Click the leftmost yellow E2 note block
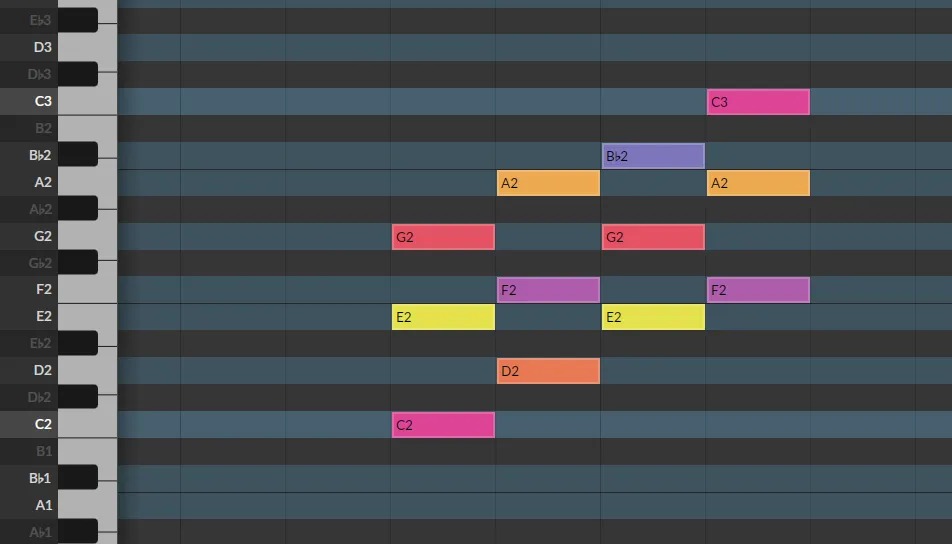 (x=443, y=317)
